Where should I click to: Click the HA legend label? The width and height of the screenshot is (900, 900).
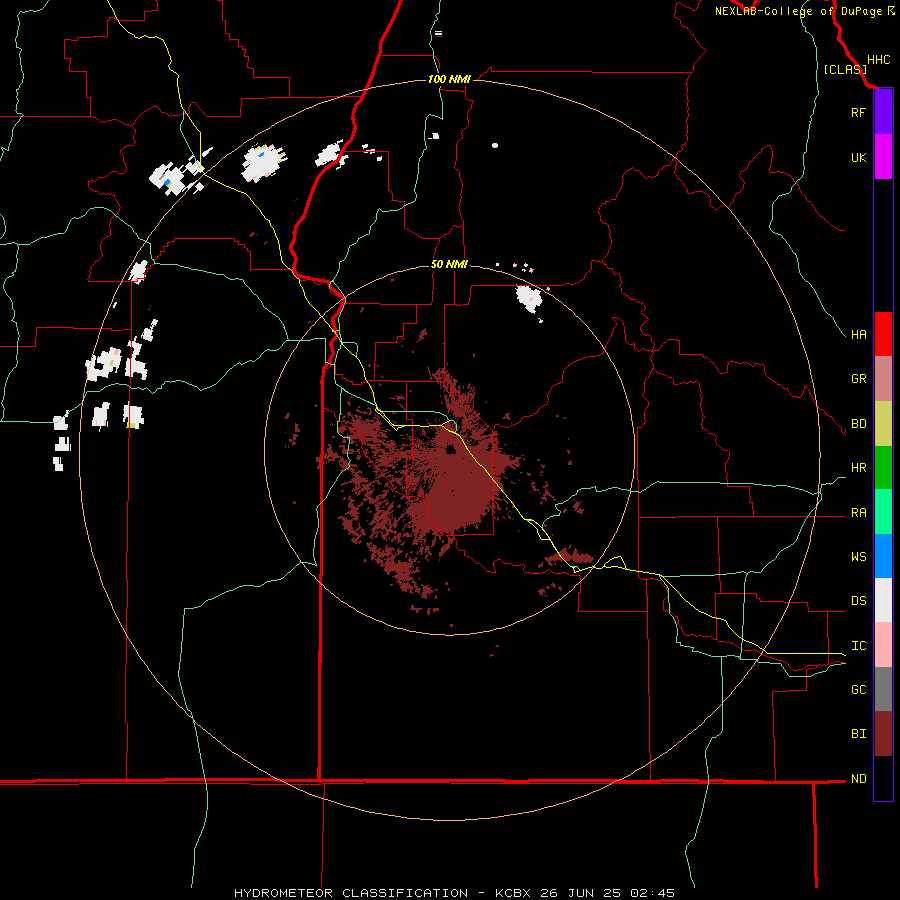pyautogui.click(x=858, y=335)
